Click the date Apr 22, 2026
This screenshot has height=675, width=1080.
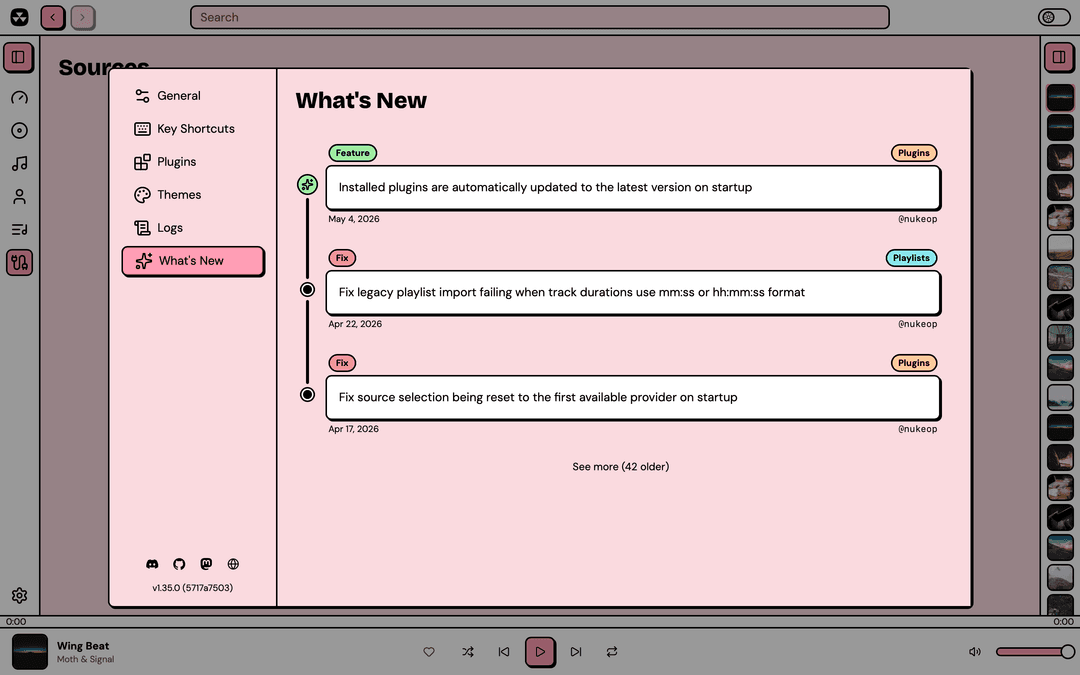point(355,324)
